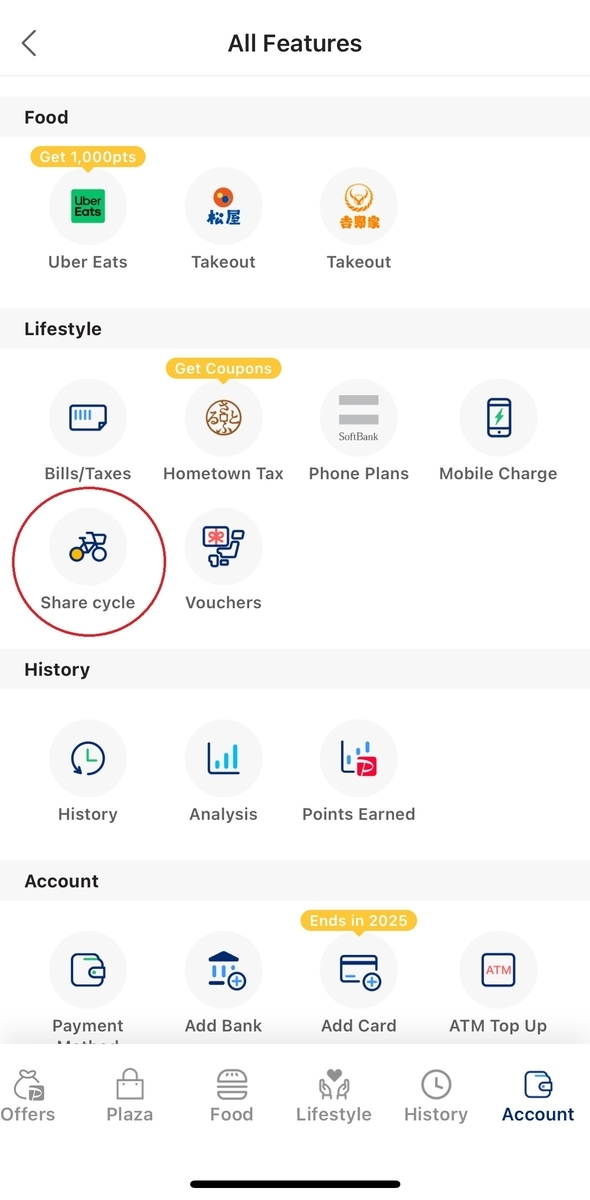Select the Account tab
Image resolution: width=590 pixels, height=1200 pixels.
coord(538,1096)
